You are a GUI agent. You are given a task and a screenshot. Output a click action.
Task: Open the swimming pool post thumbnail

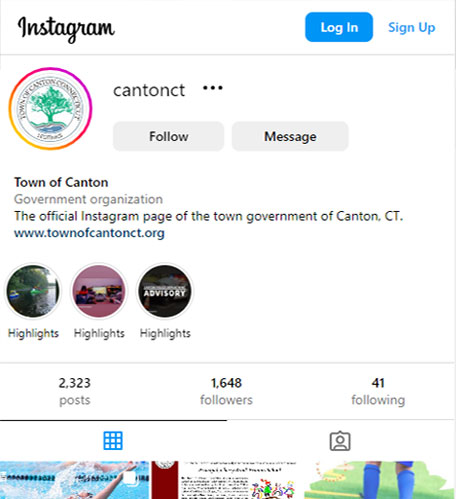coord(75,480)
